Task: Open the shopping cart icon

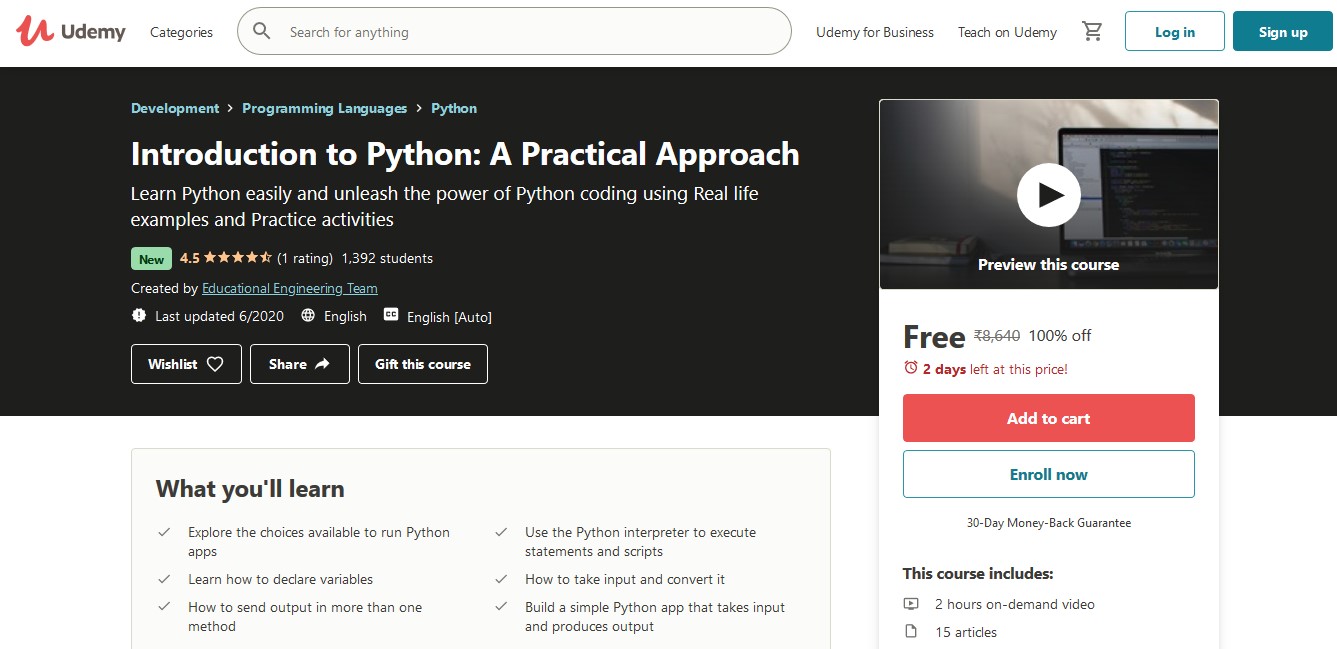Action: click(x=1092, y=32)
